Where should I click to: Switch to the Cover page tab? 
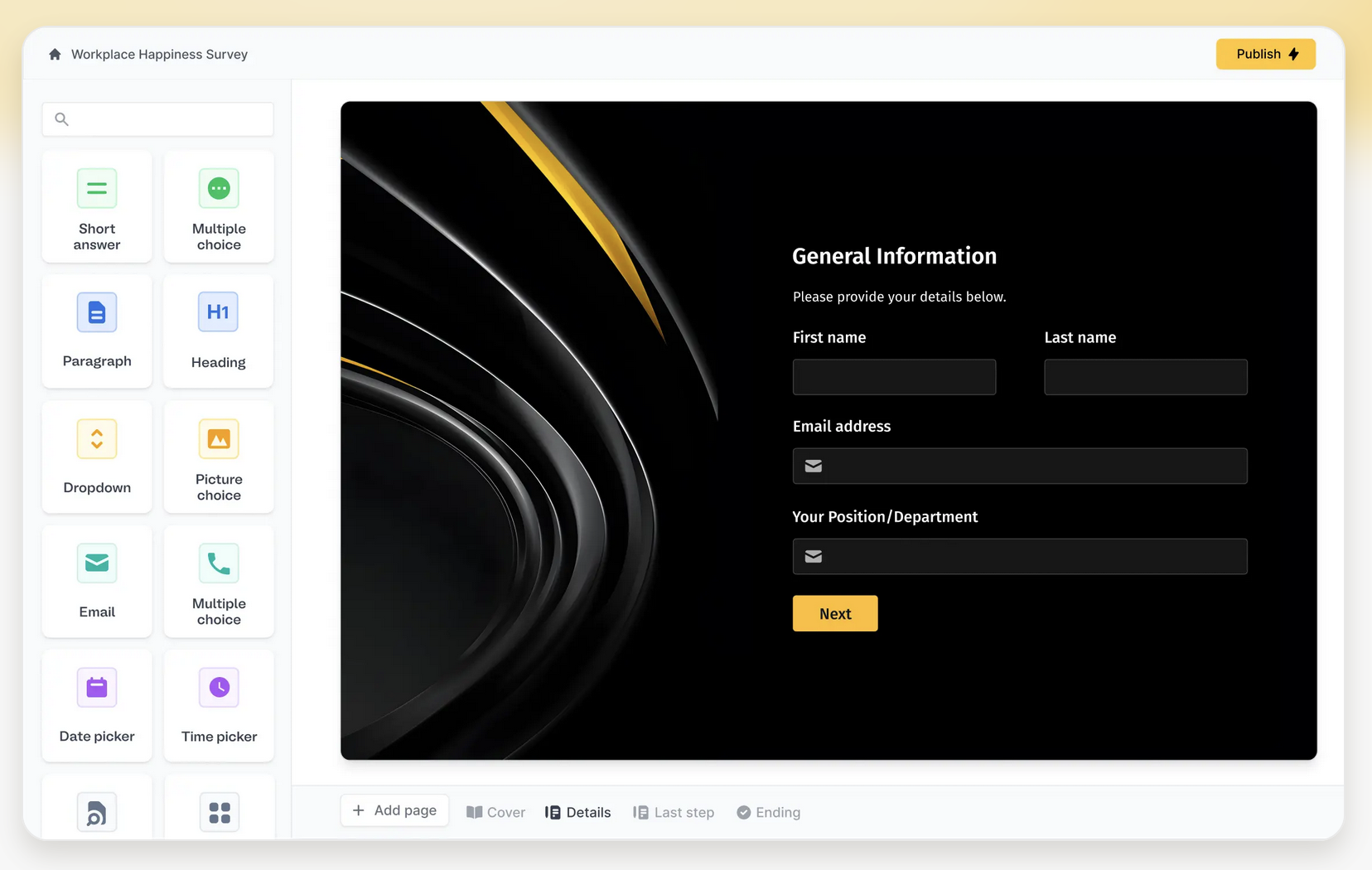[x=495, y=812]
